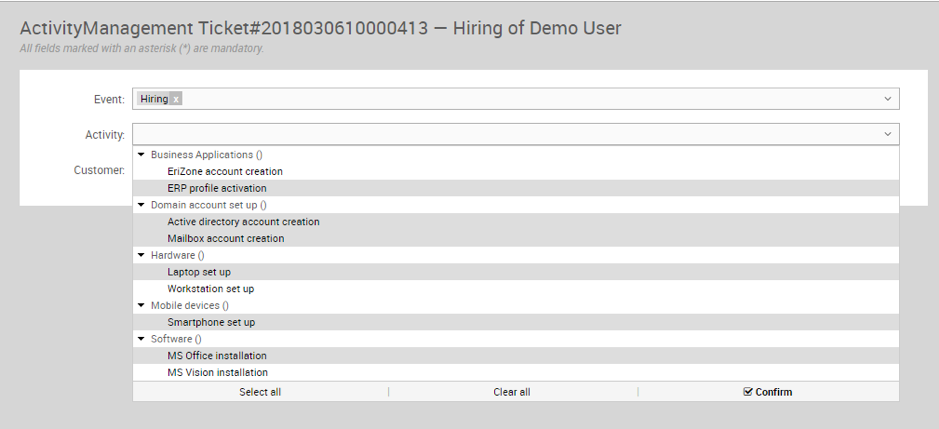
Task: Collapse the Software group triangle
Action: click(x=141, y=339)
